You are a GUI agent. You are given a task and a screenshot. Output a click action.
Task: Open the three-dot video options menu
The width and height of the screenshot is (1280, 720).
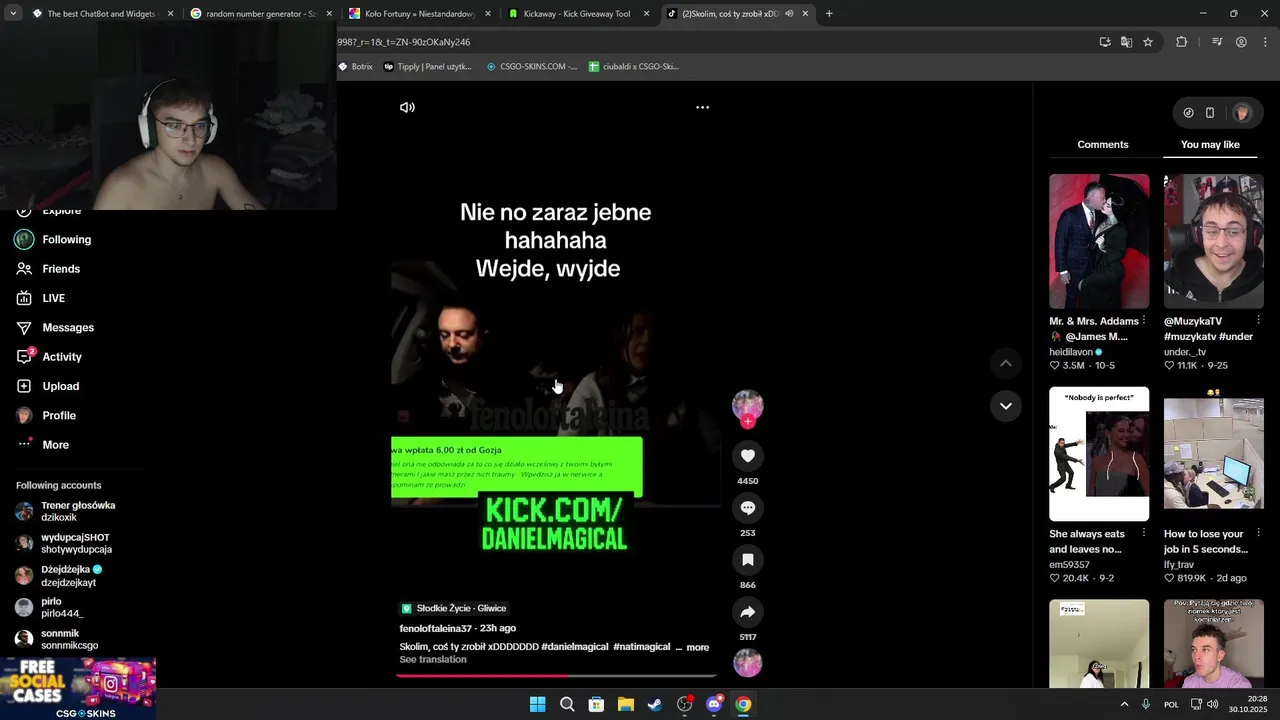[x=702, y=107]
